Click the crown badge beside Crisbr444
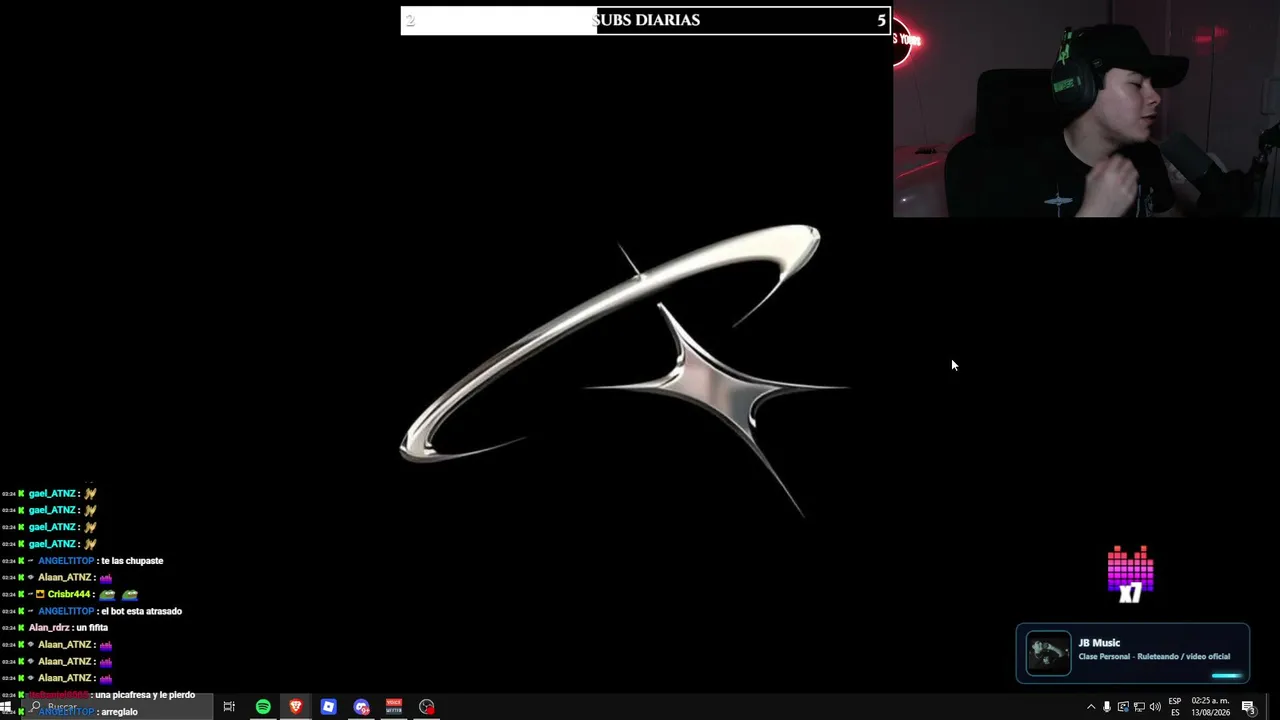The height and width of the screenshot is (720, 1280). (40, 594)
